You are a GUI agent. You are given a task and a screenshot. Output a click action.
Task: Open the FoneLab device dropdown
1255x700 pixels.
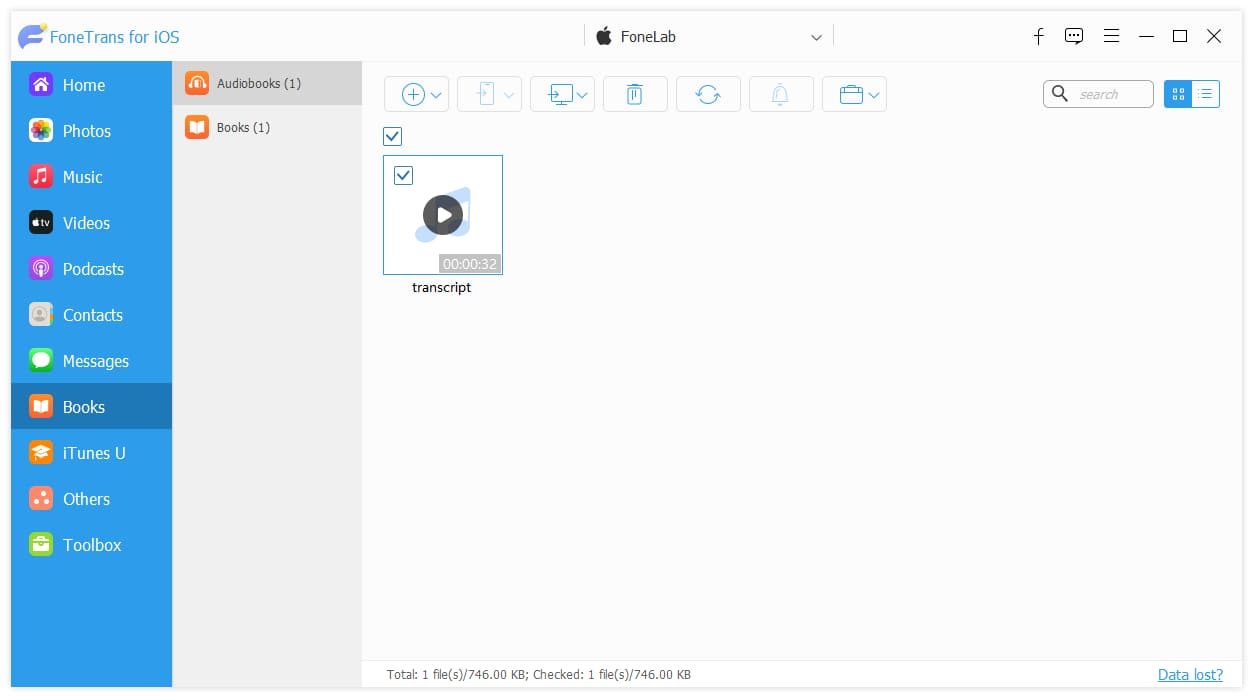[x=816, y=37]
